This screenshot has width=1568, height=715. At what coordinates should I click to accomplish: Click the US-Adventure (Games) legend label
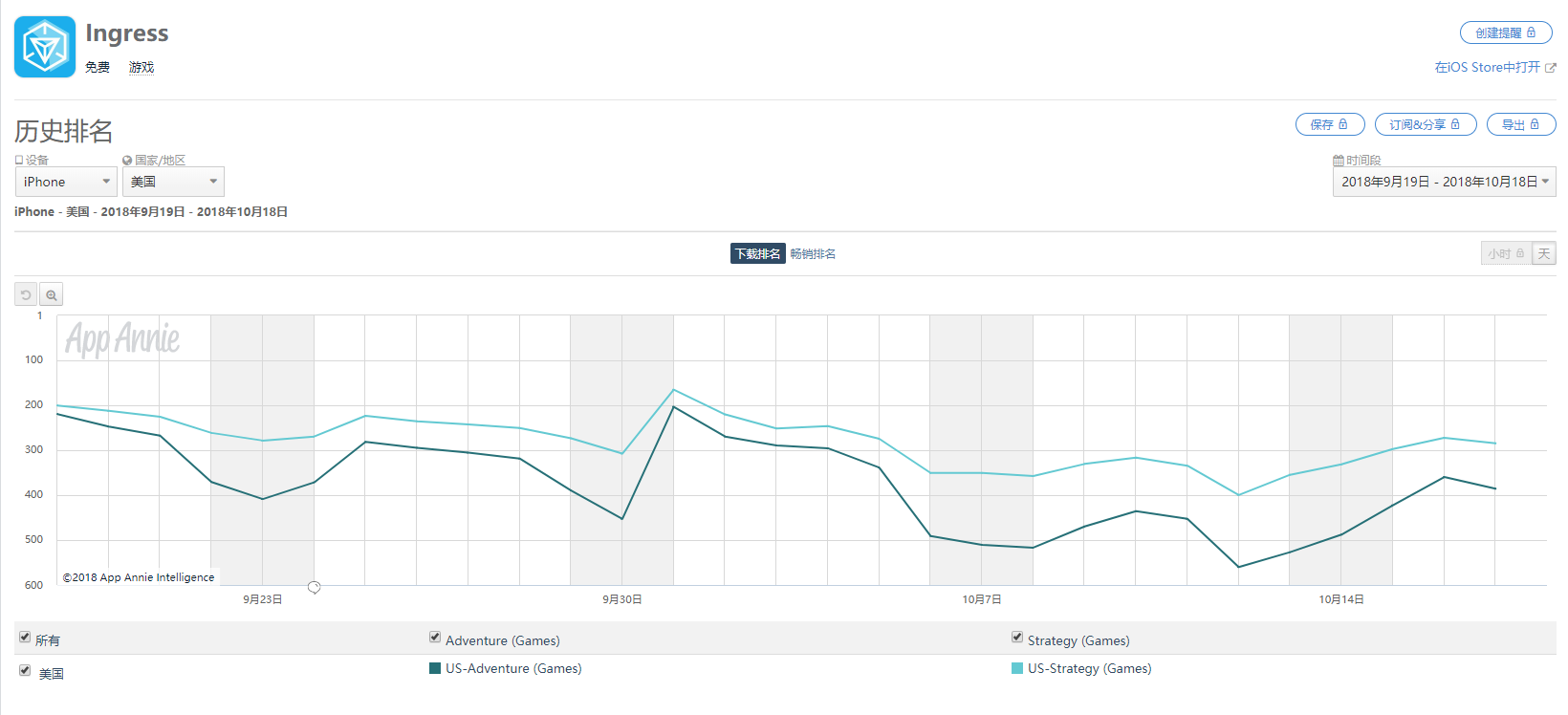point(513,668)
